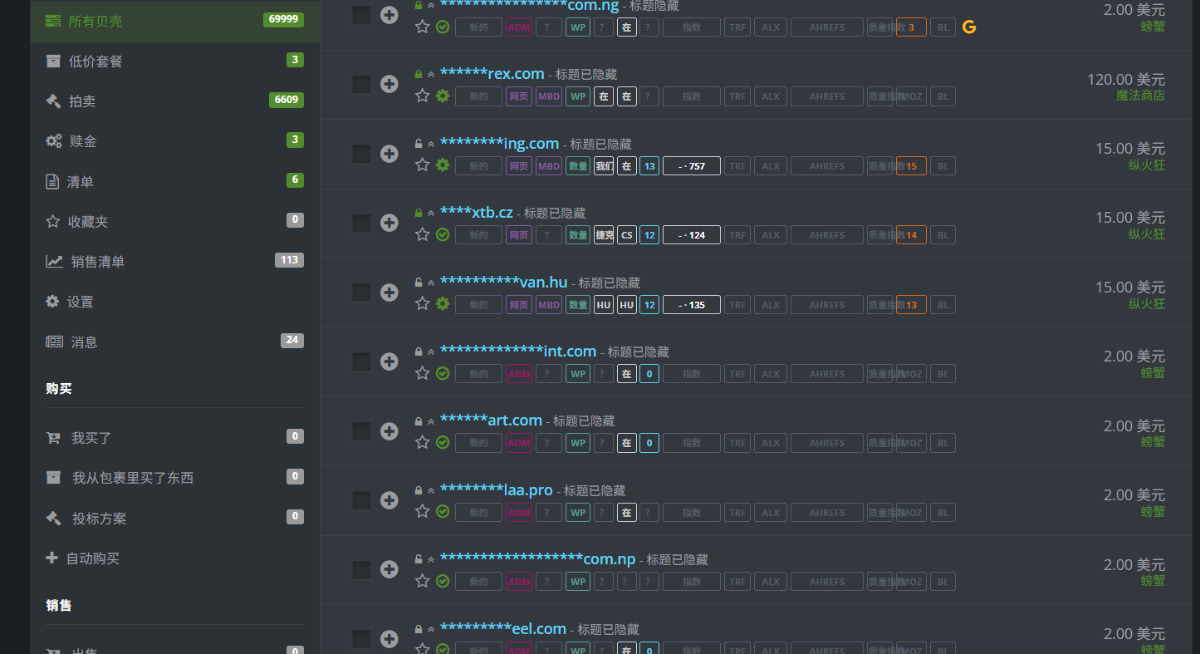The image size is (1200, 654).
Task: Star the laa.pro listing
Action: [422, 512]
